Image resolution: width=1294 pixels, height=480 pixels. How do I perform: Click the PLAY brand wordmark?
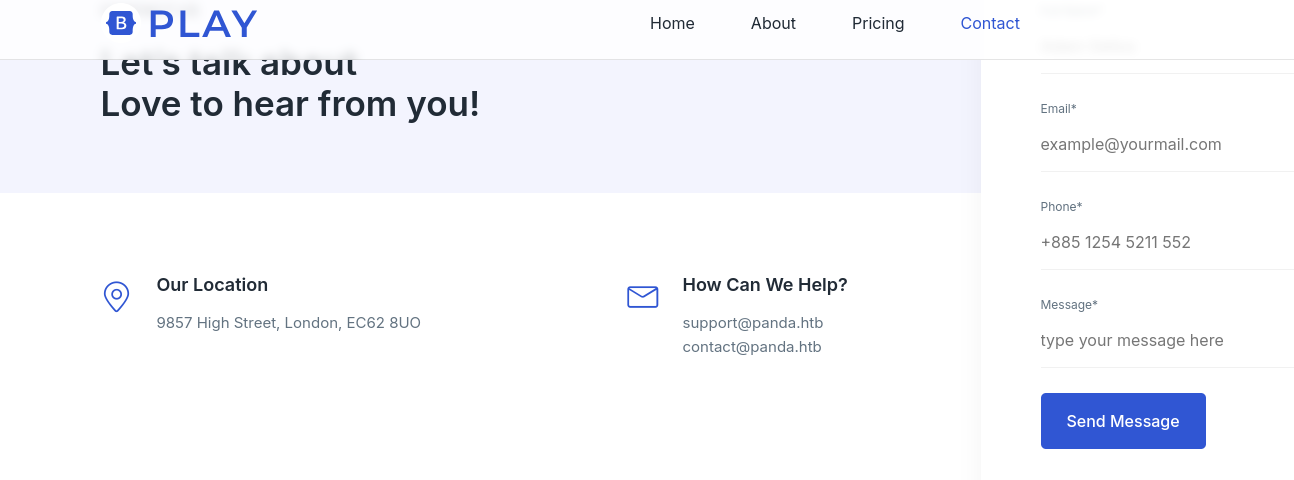(203, 24)
